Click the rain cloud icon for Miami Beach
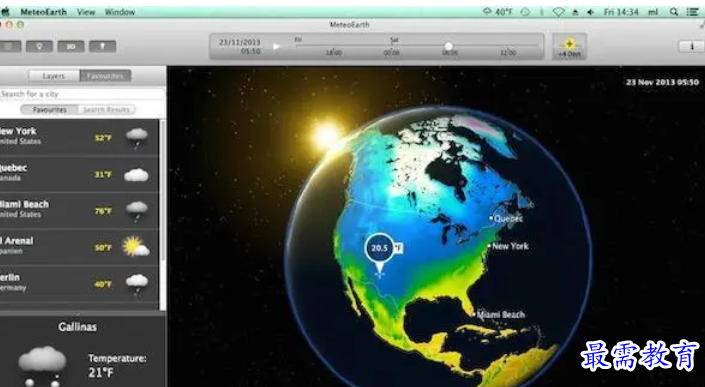Screen dimensions: 705x387 (137, 211)
